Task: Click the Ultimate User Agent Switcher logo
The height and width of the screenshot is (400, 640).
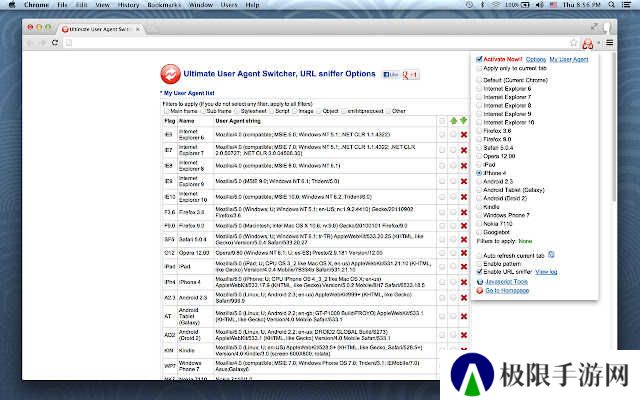Action: point(170,74)
